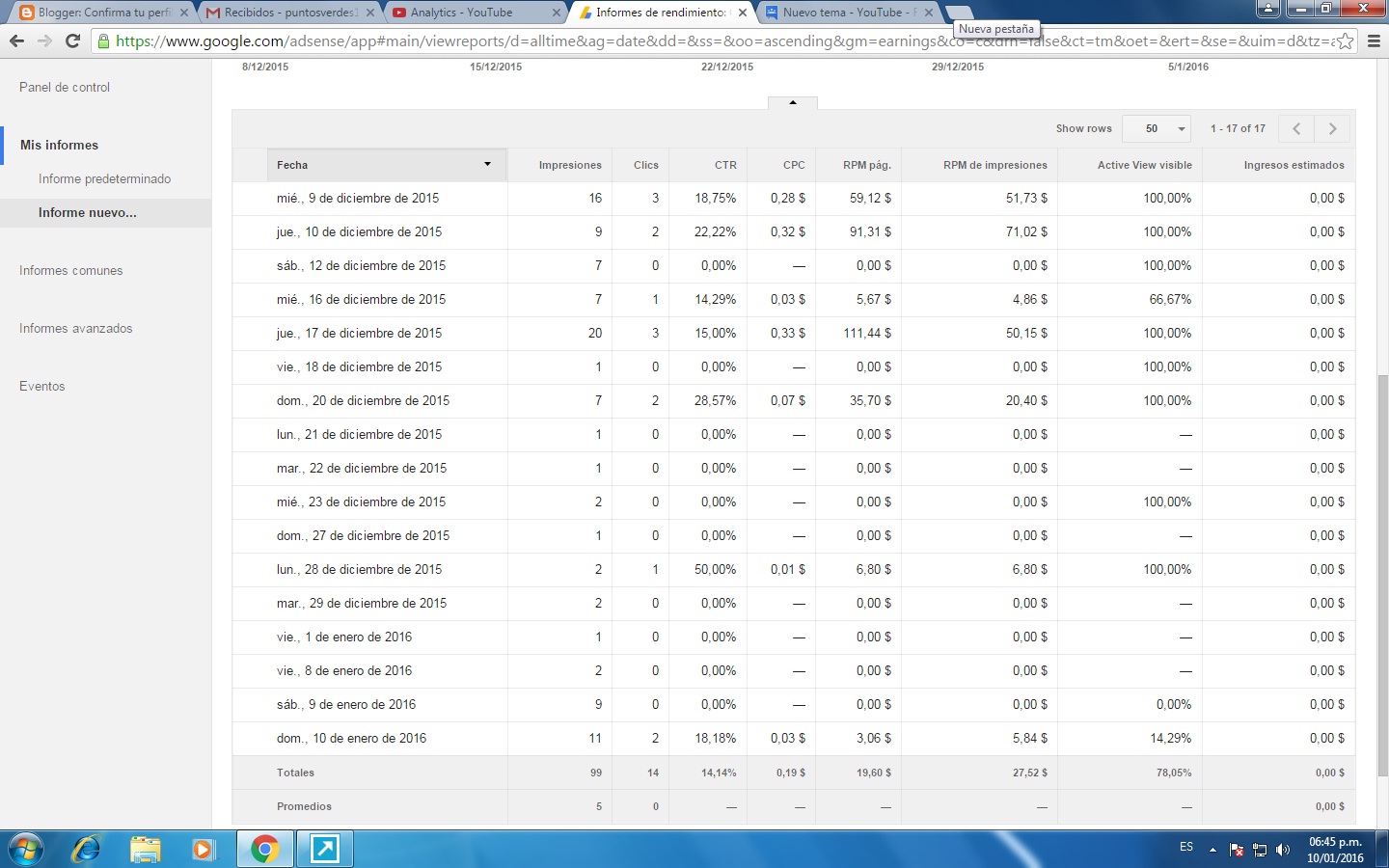Switch to the Nuevo tema - YouTube tab
The width and height of the screenshot is (1389, 868).
tap(847, 13)
